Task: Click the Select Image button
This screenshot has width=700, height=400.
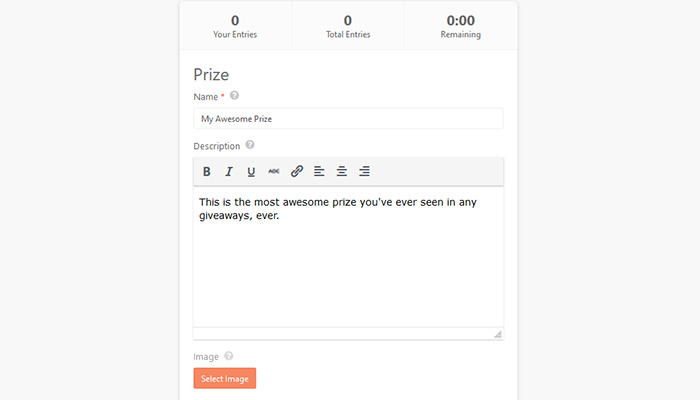Action: point(225,379)
